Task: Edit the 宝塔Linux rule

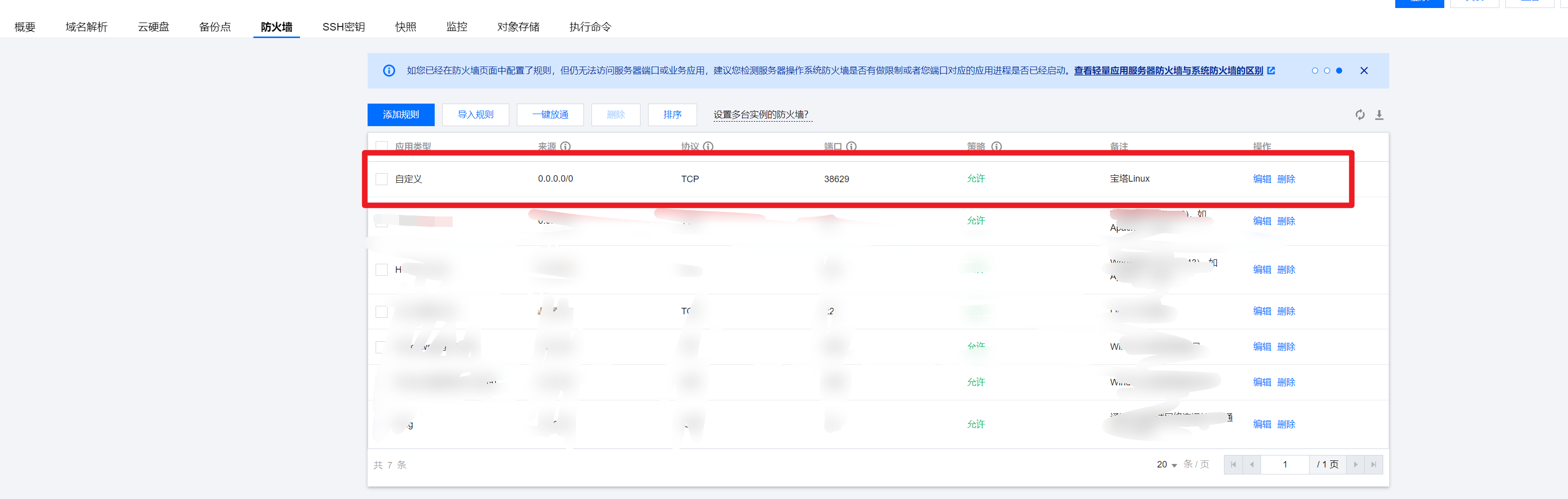Action: [1262, 179]
